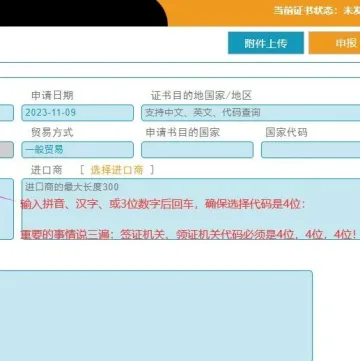This screenshot has height=361, width=360.
Task: Click the cut-off text area left of 进口商 box
Action: (7, 209)
